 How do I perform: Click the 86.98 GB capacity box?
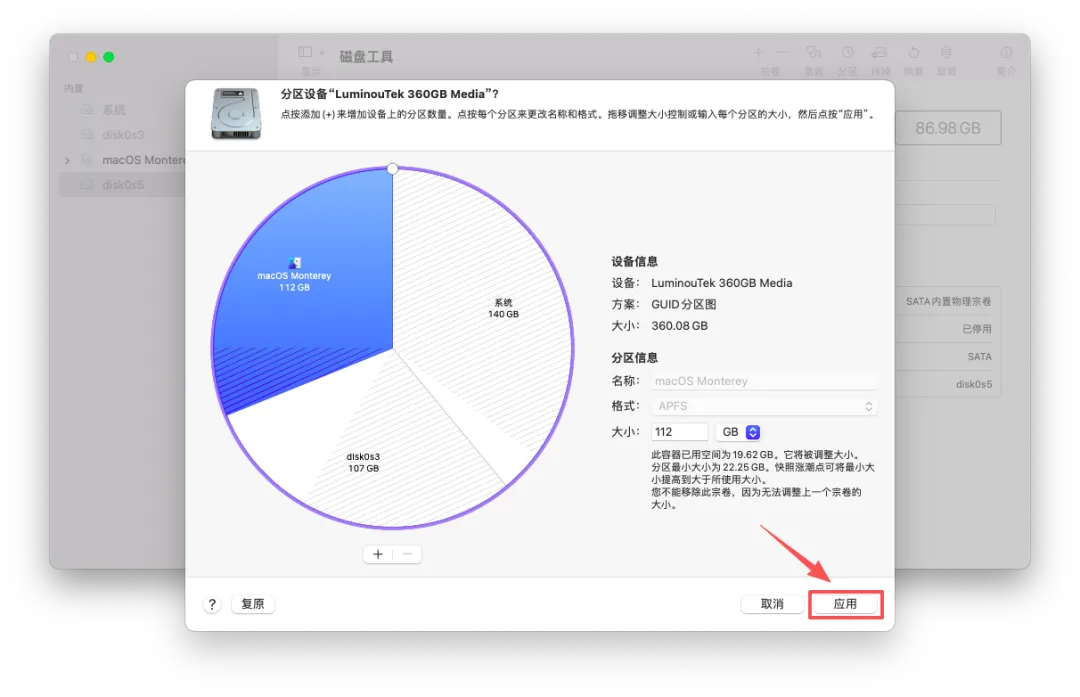[948, 128]
